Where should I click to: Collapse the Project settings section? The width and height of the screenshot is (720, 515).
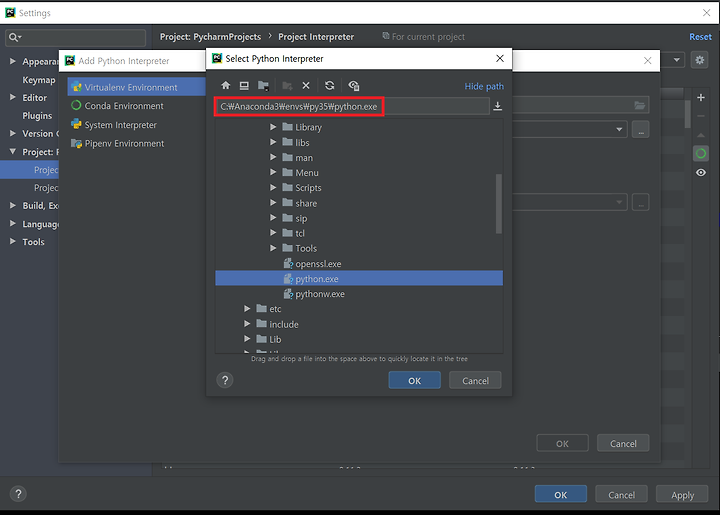tap(13, 151)
